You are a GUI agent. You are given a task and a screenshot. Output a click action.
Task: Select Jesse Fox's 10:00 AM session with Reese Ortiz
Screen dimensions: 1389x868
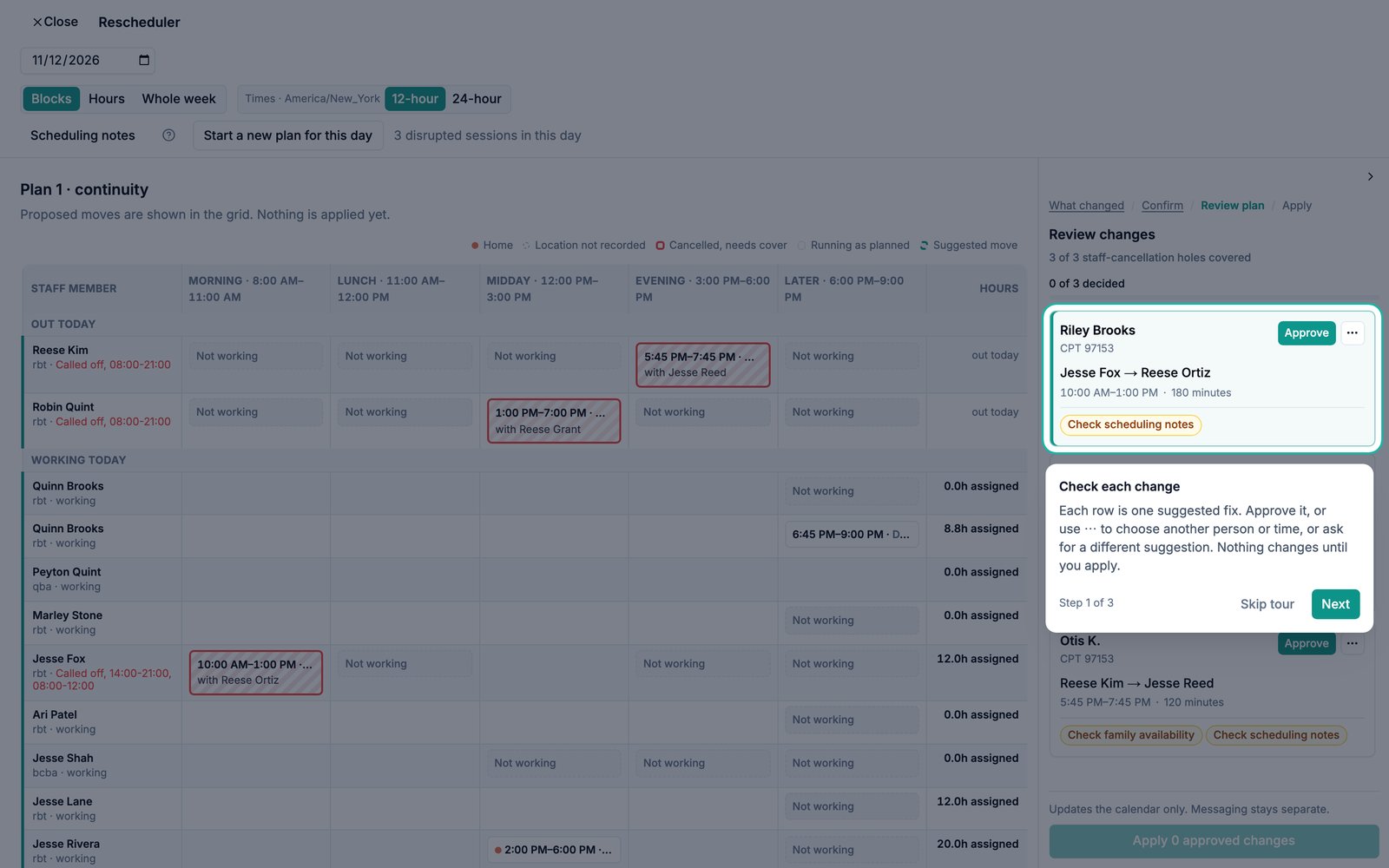pyautogui.click(x=256, y=673)
